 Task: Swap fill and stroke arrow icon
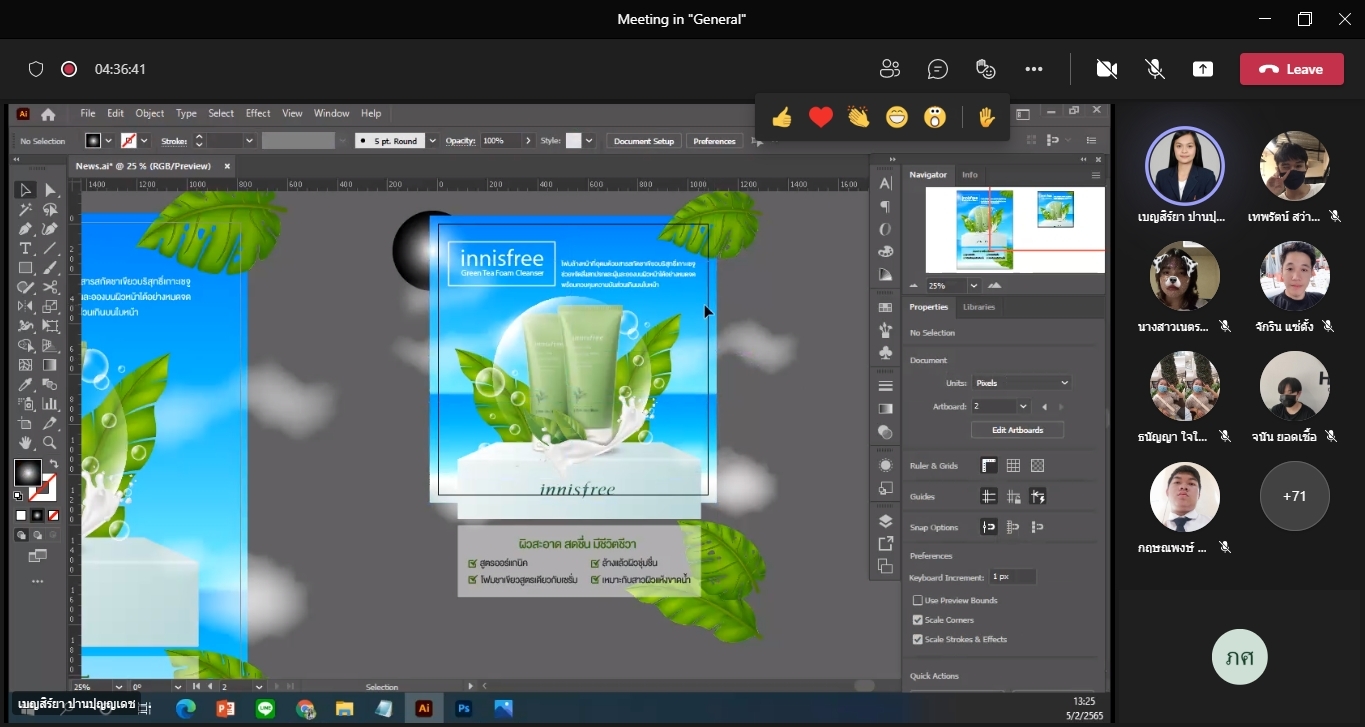pyautogui.click(x=53, y=464)
